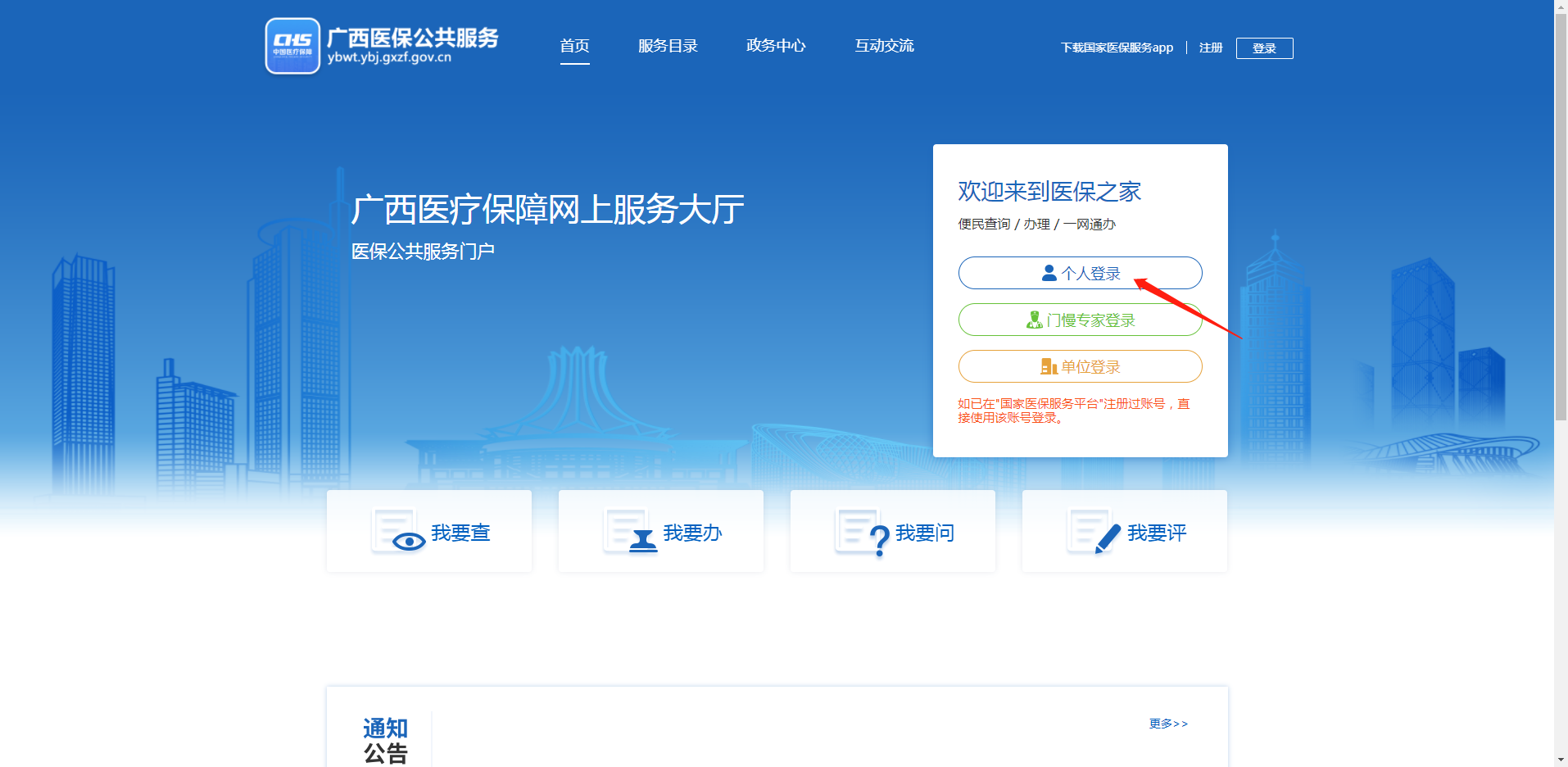The width and height of the screenshot is (1568, 767).
Task: Click the CHS medical insurance logo
Action: click(292, 46)
